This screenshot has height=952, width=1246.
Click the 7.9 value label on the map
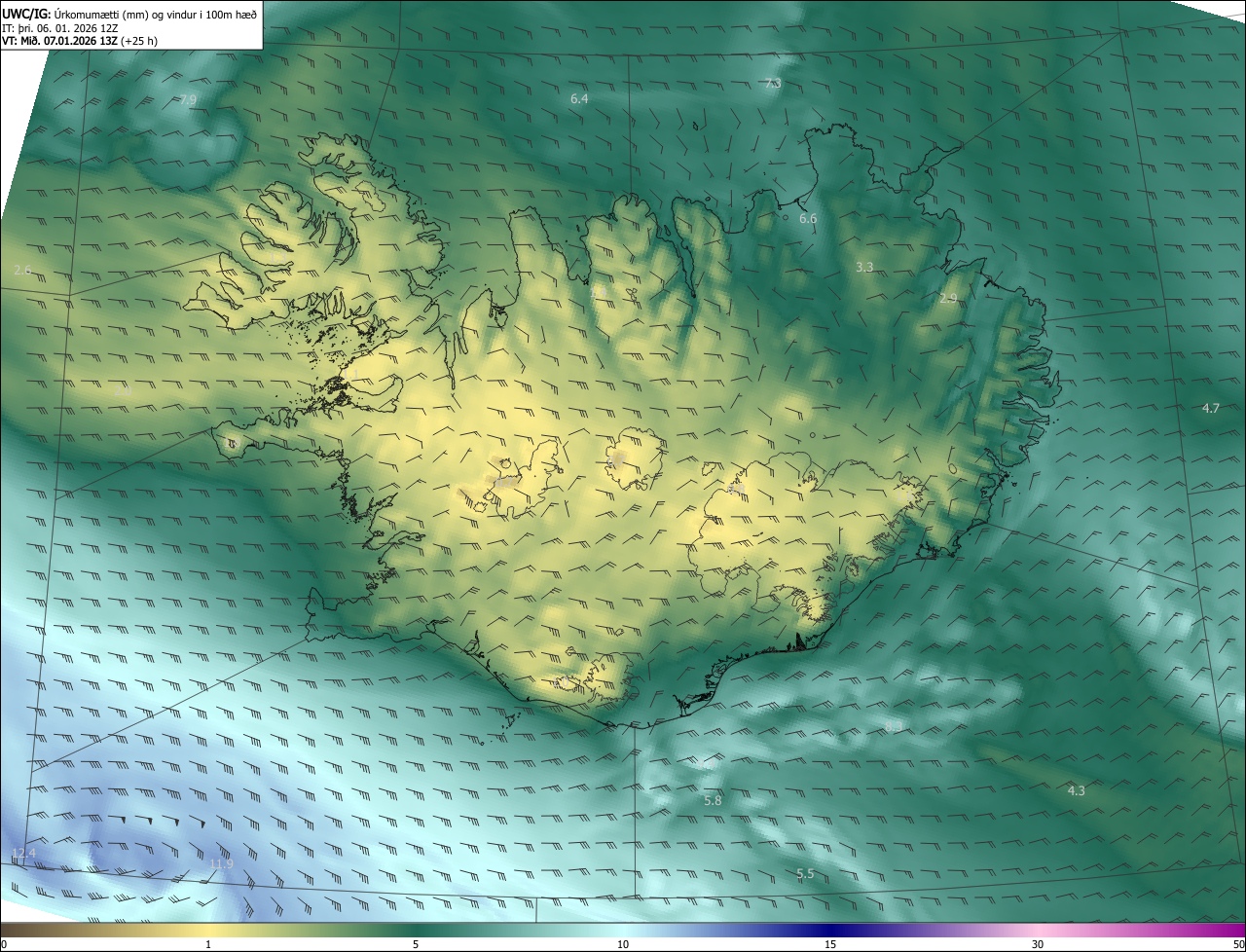pos(188,100)
